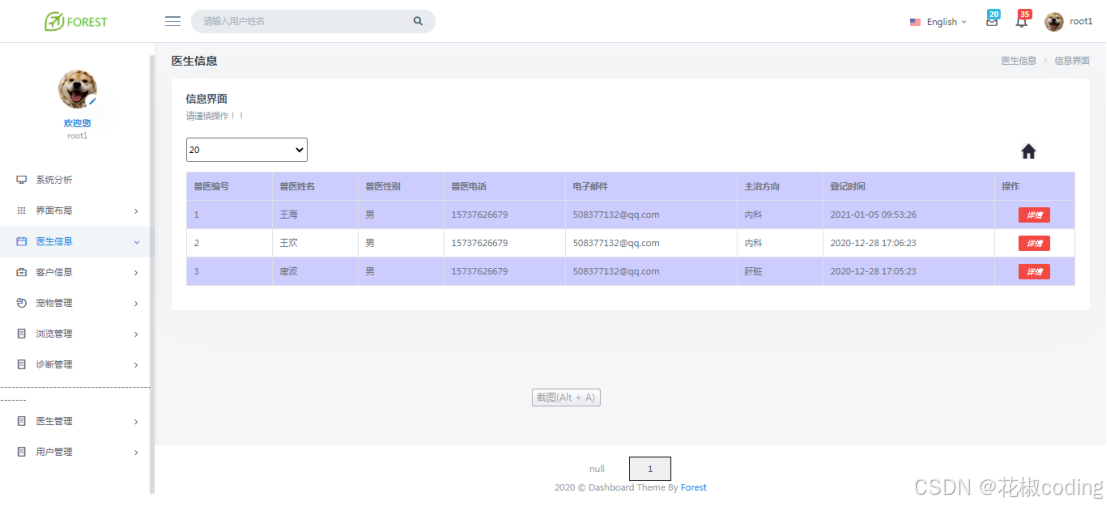This screenshot has width=1107, height=507.
Task: Open the mail icon with badge 20
Action: point(992,21)
